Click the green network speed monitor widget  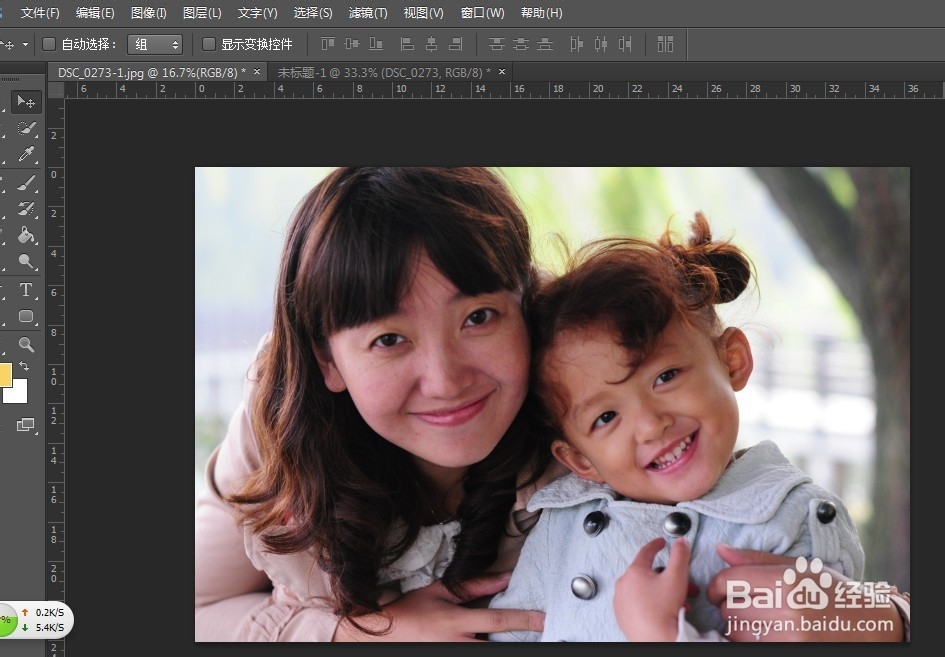(x=35, y=620)
